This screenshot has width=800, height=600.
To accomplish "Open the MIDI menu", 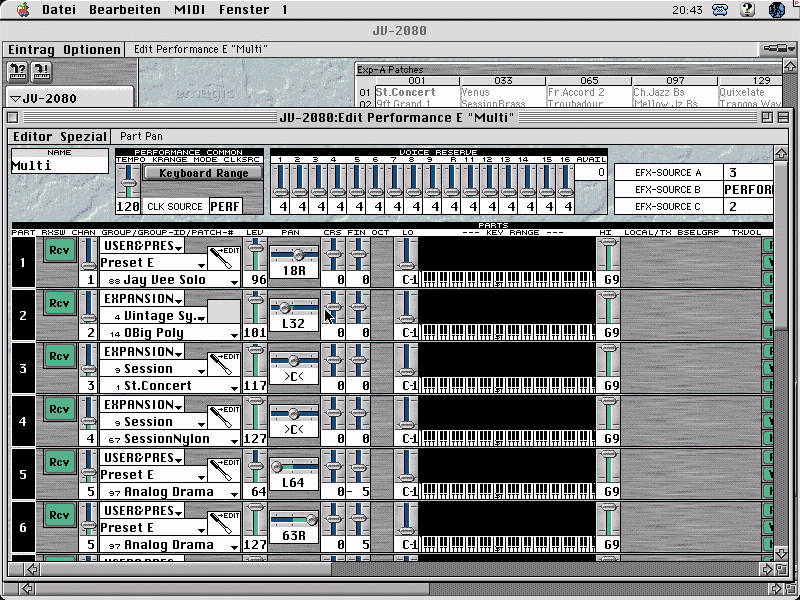I will (190, 10).
